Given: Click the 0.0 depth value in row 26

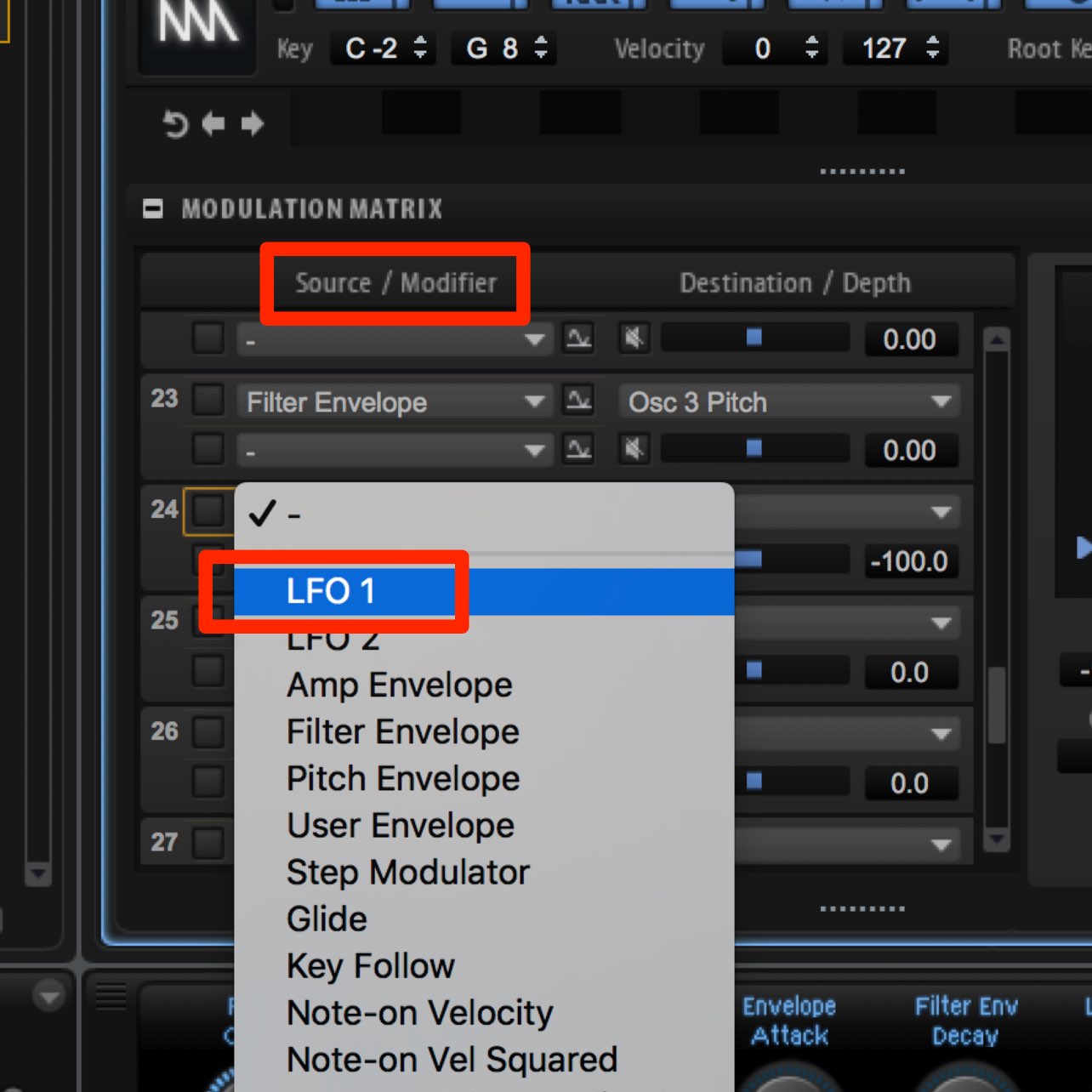Looking at the screenshot, I should (x=909, y=783).
